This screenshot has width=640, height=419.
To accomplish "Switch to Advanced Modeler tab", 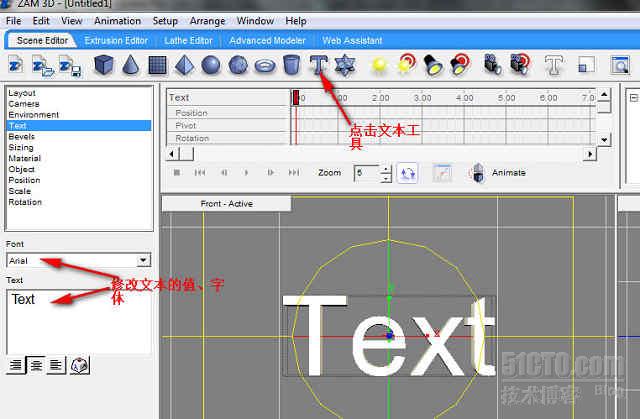I will [x=267, y=41].
